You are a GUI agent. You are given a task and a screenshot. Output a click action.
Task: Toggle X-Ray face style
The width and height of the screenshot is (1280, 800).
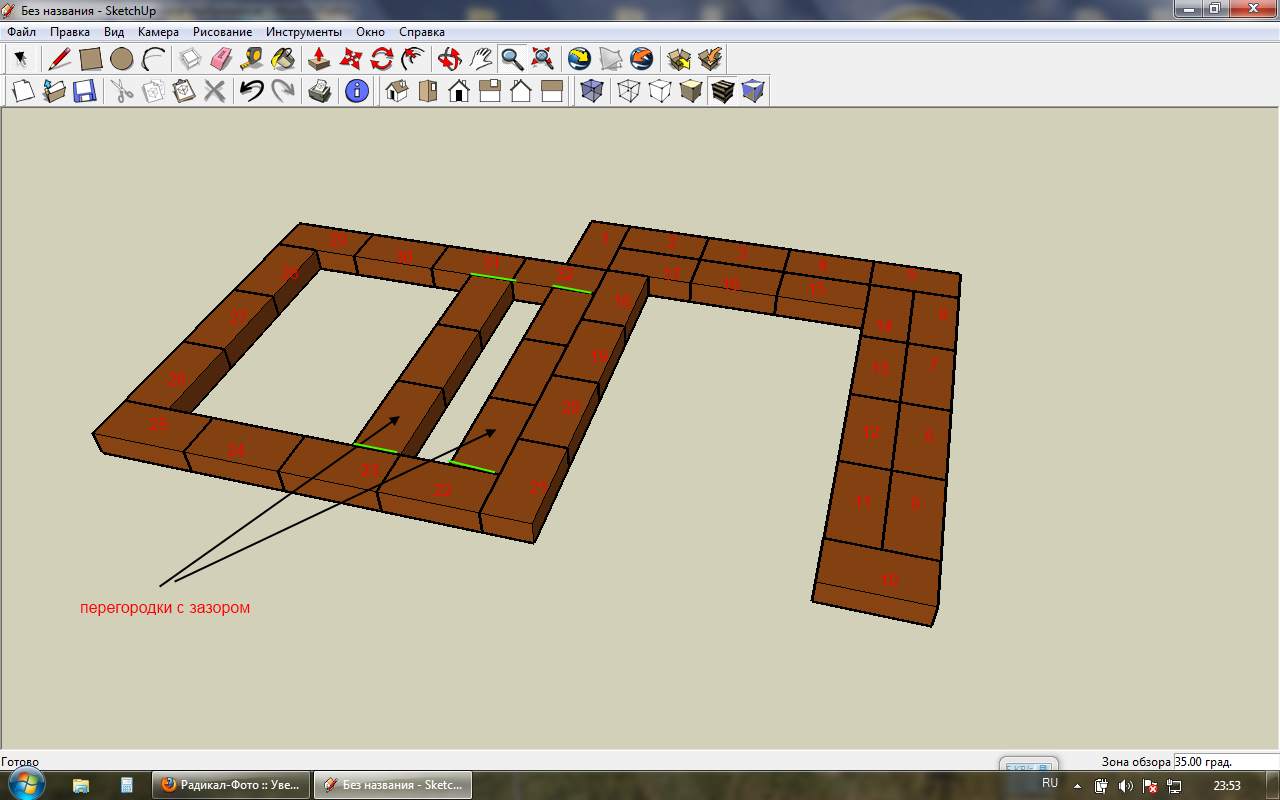[592, 92]
